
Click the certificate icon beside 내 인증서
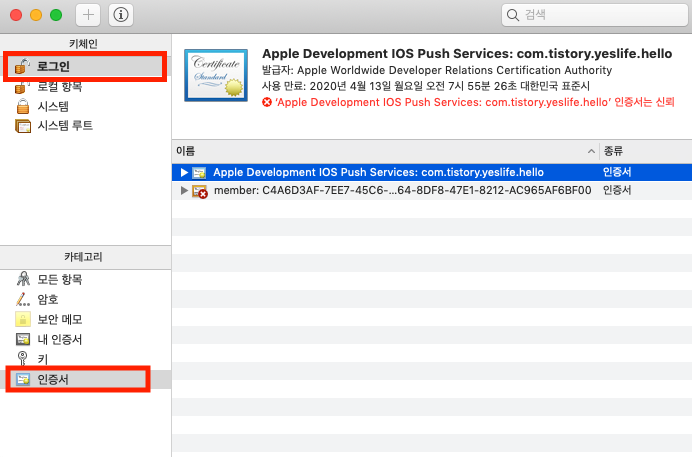pos(23,339)
